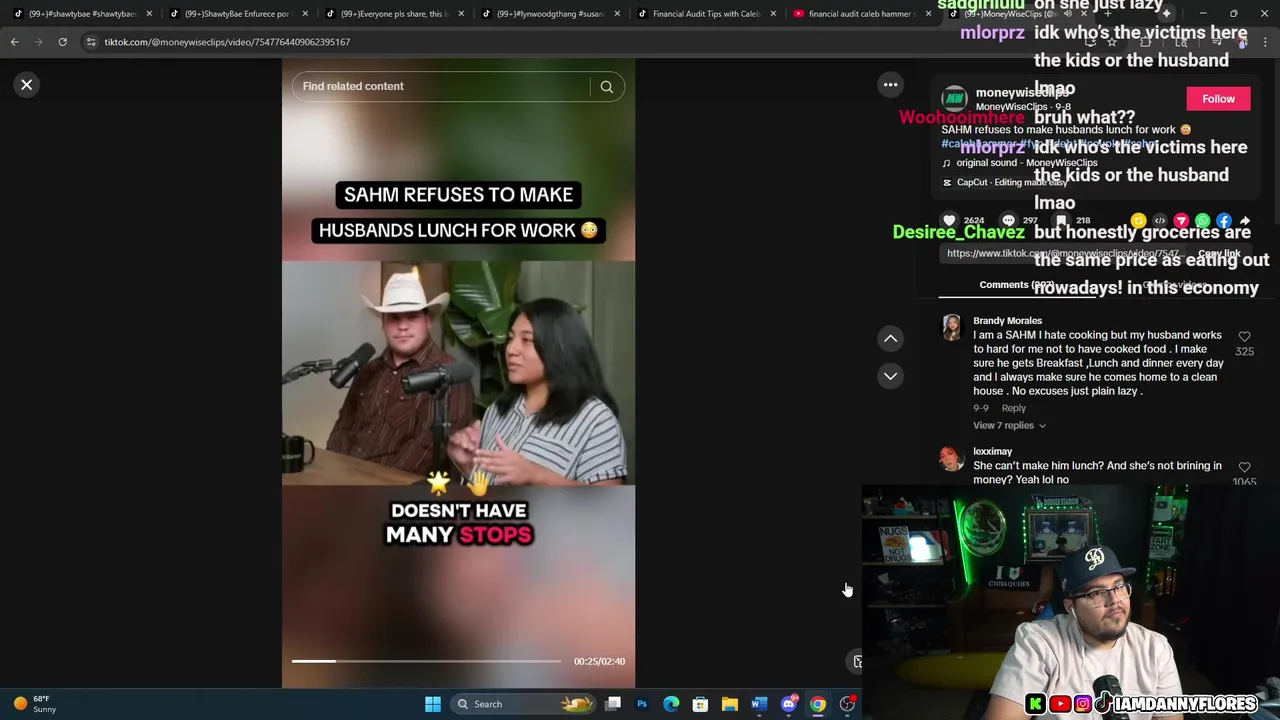Expand View 7 replies
Image resolution: width=1280 pixels, height=720 pixels.
[x=1009, y=426]
